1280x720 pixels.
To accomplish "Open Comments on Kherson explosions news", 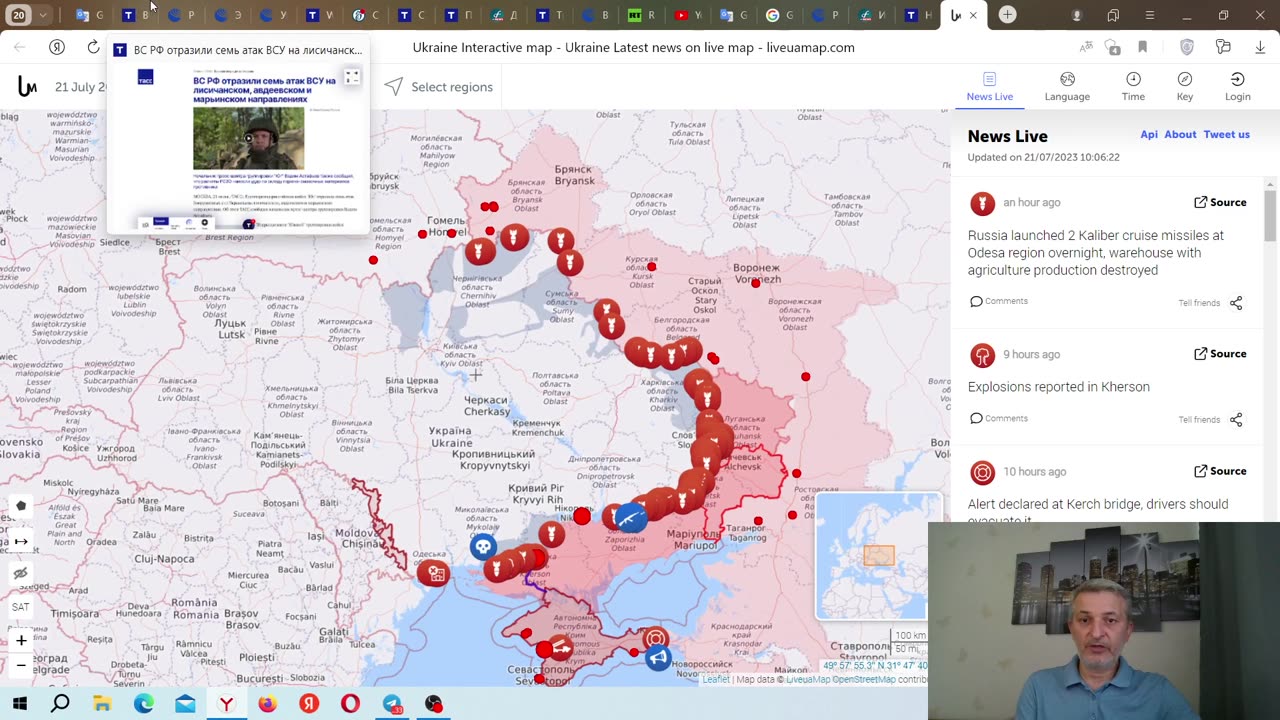I will [x=999, y=418].
